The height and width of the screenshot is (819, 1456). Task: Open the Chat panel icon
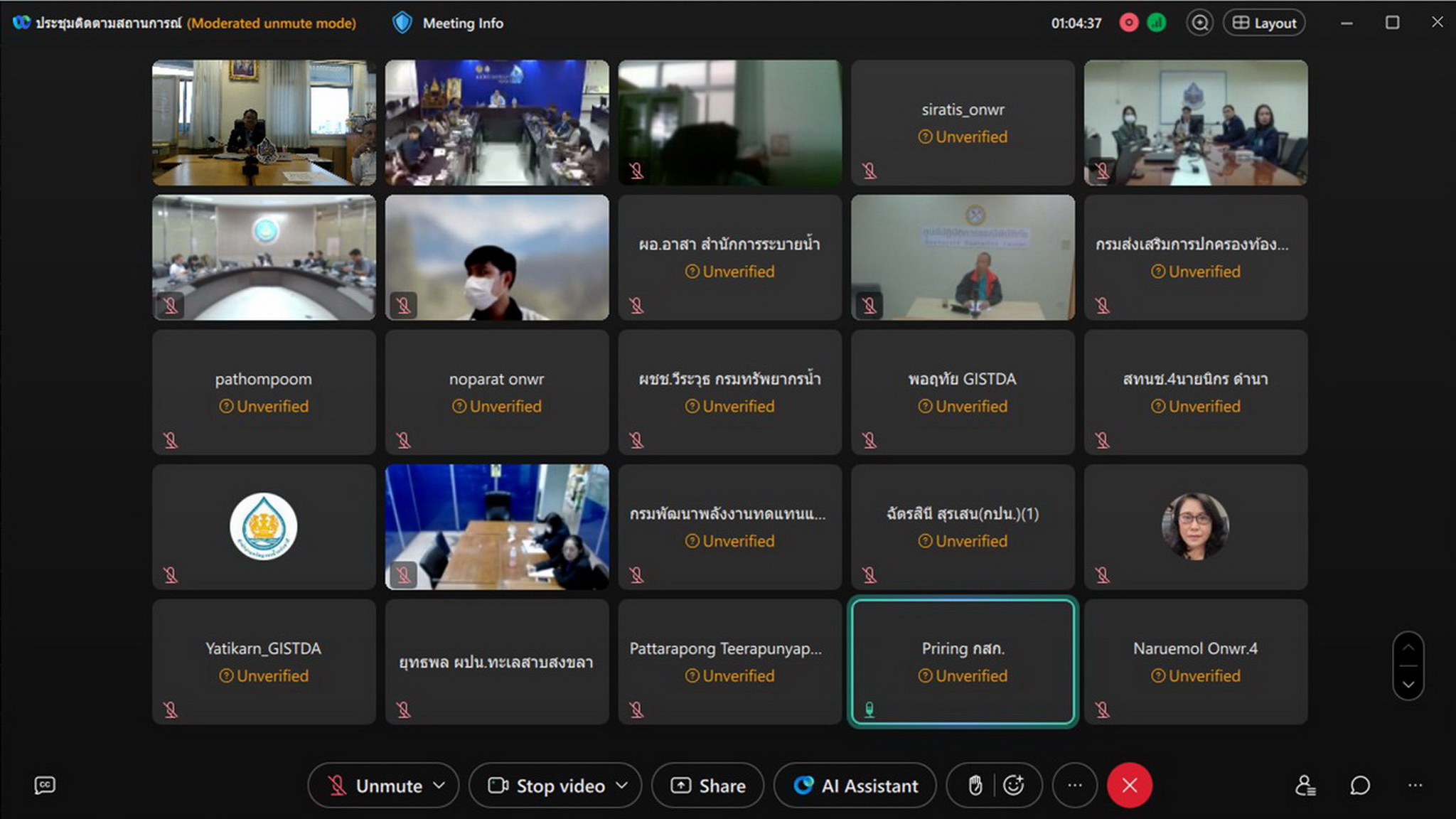(x=1359, y=786)
